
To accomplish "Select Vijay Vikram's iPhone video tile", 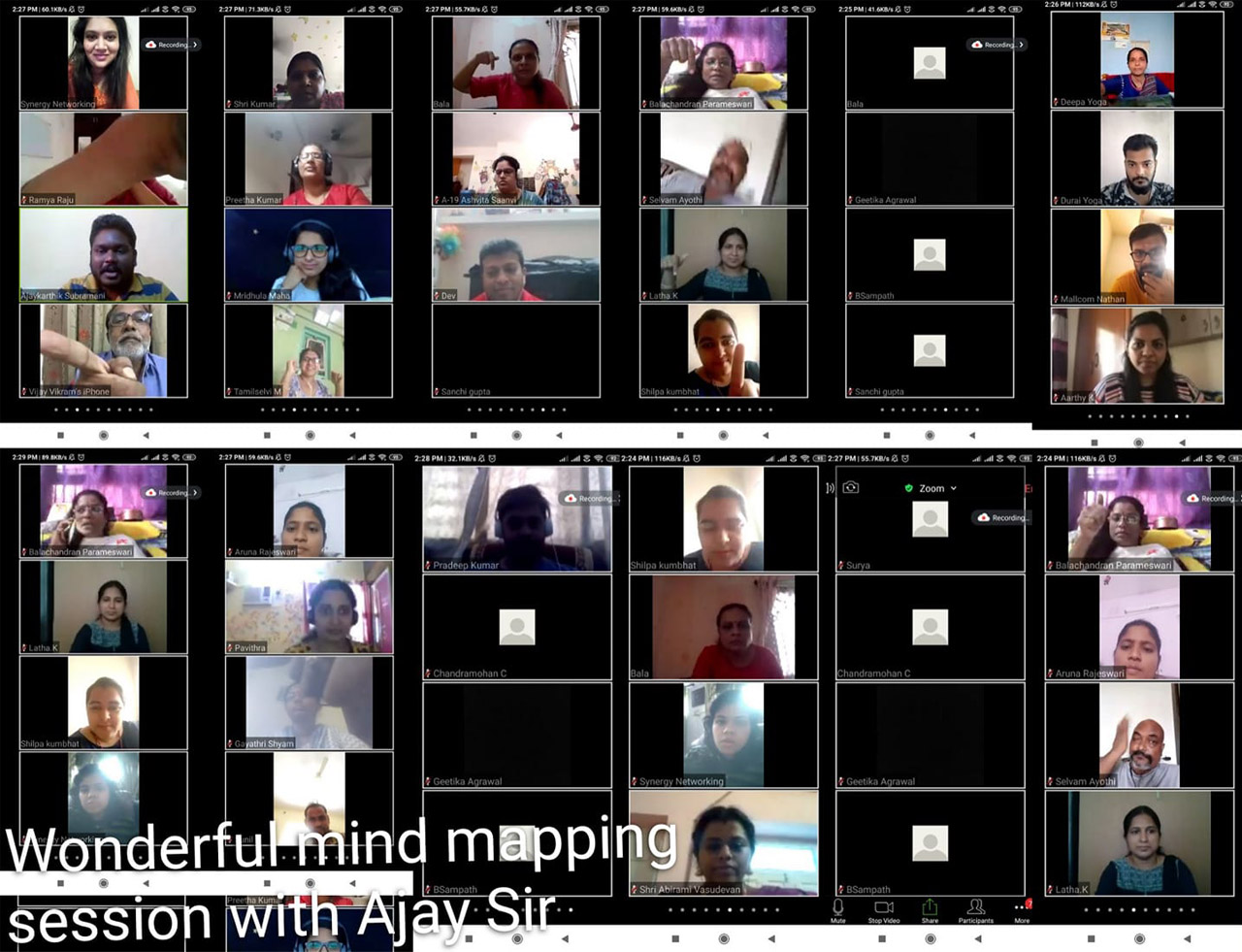I will click(x=104, y=351).
